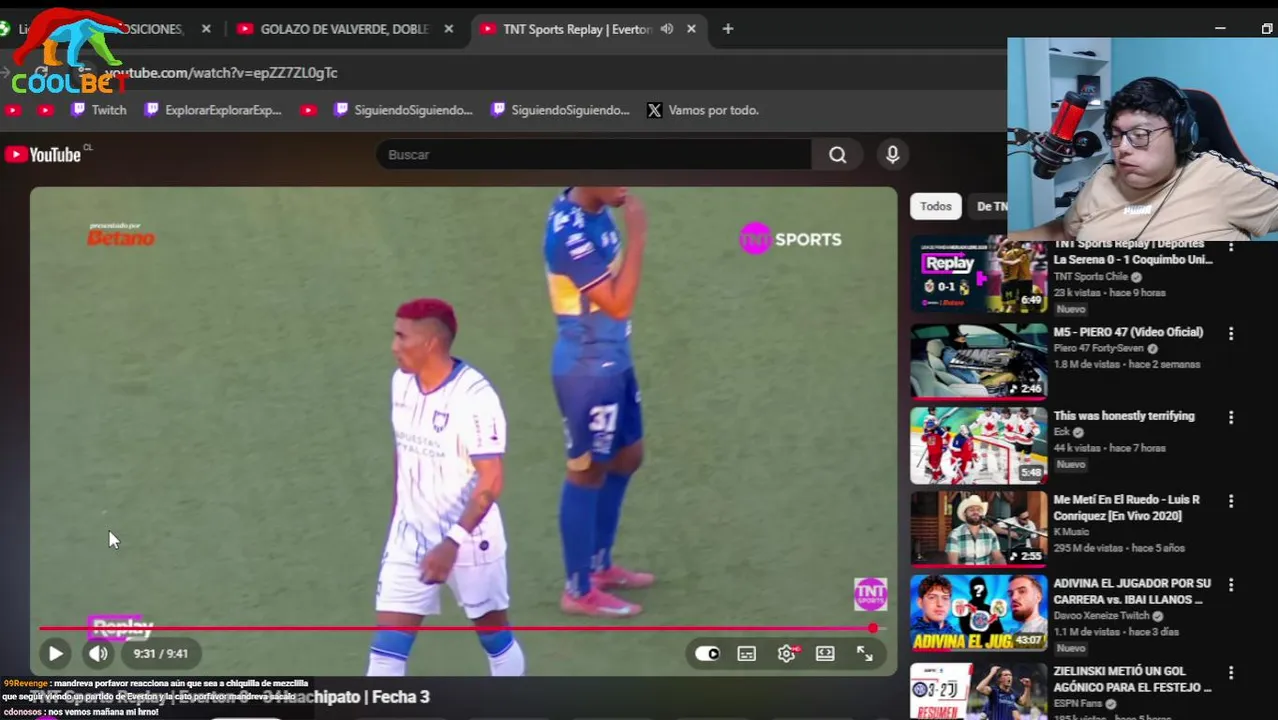The width and height of the screenshot is (1278, 720).
Task: Play the paused YouTube video
Action: coord(56,653)
